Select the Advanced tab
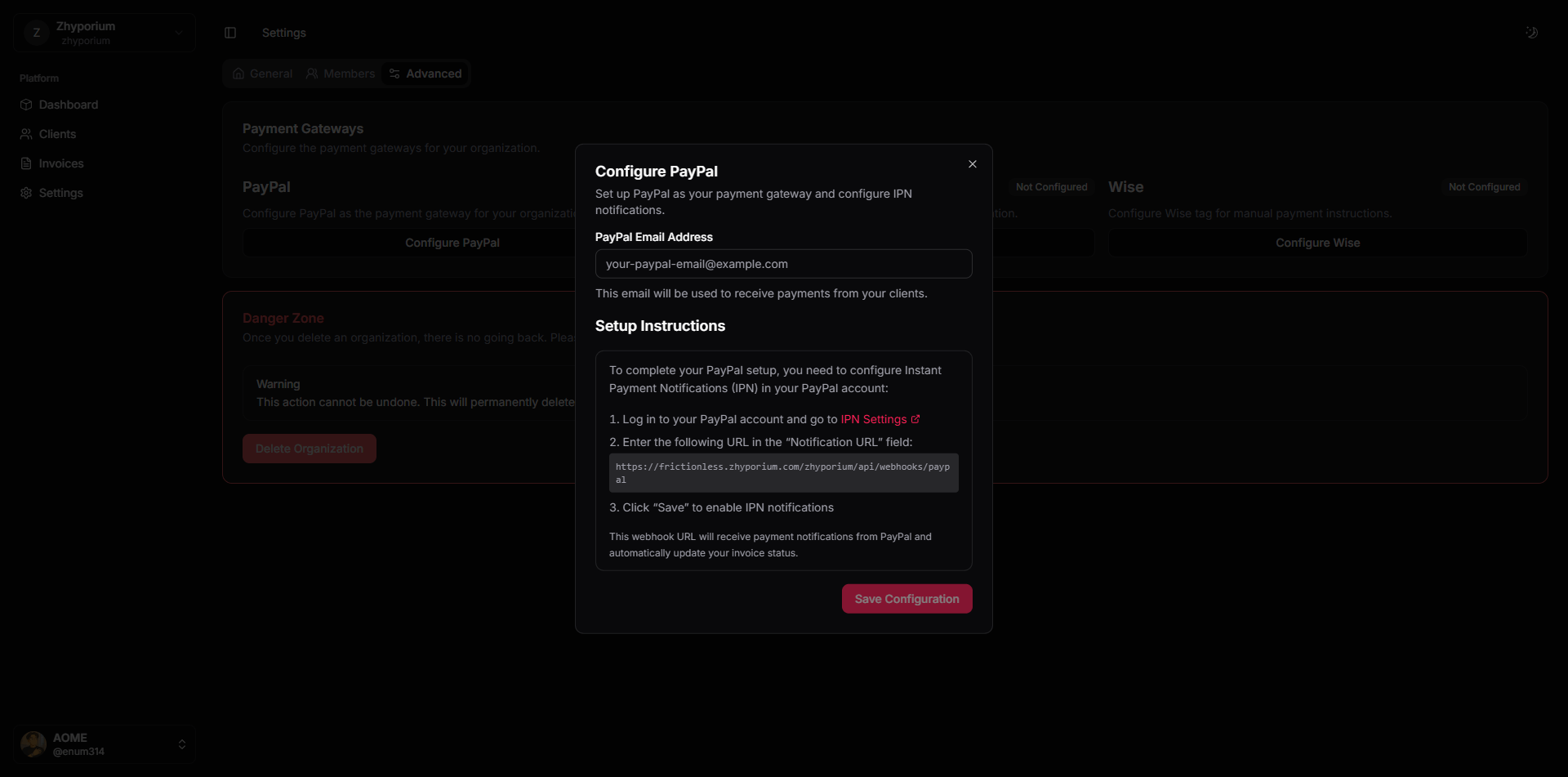Screen dimensions: 1568x777 pos(425,74)
